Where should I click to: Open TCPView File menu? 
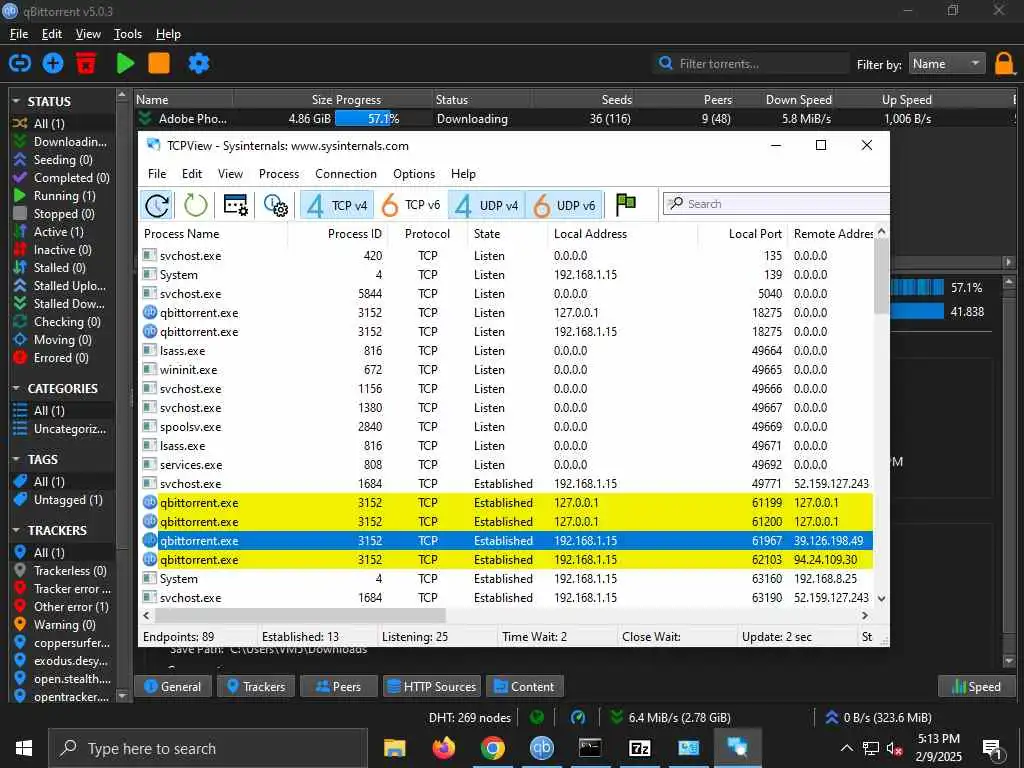point(157,174)
